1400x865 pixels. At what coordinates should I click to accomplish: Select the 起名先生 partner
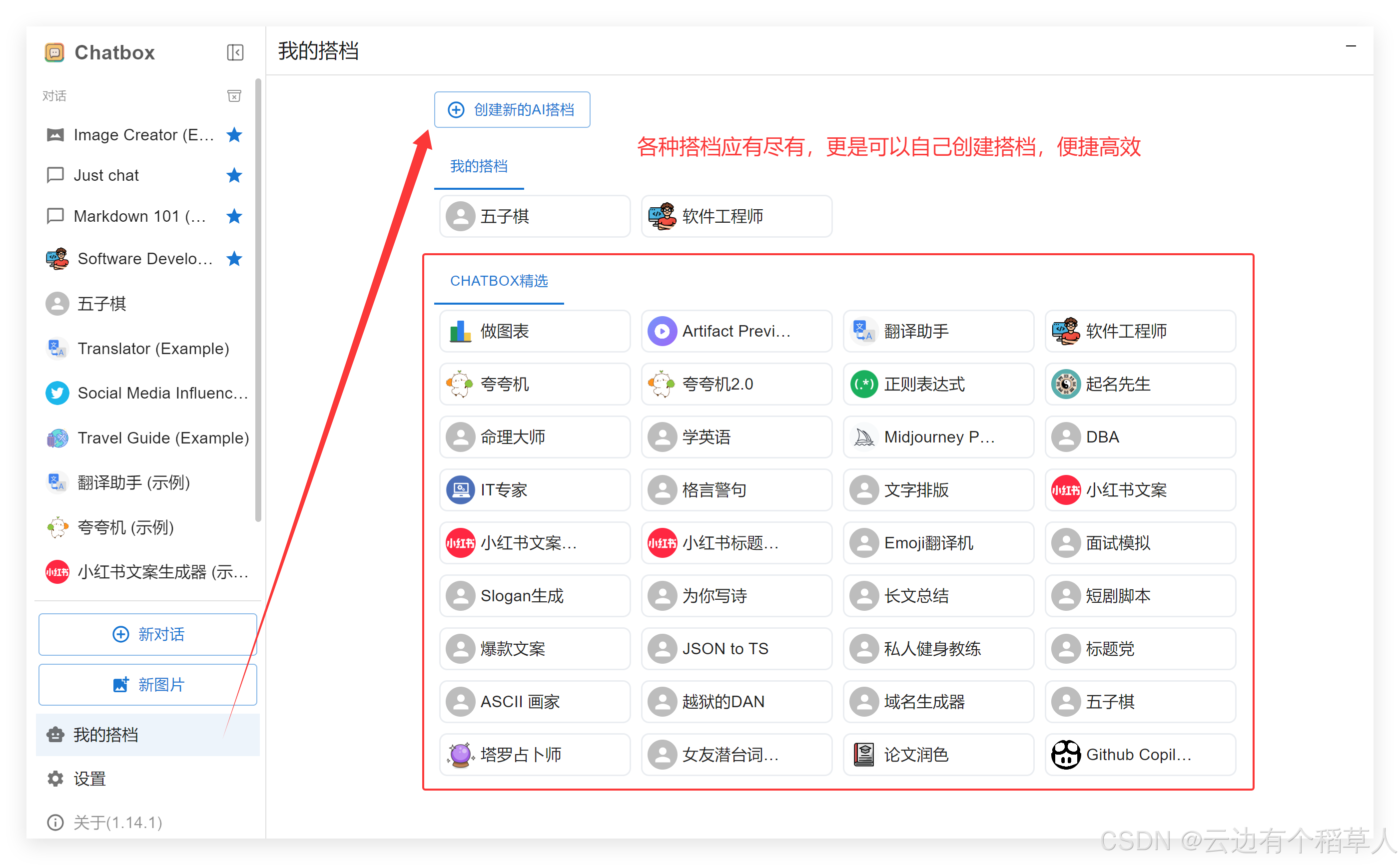coord(1140,384)
